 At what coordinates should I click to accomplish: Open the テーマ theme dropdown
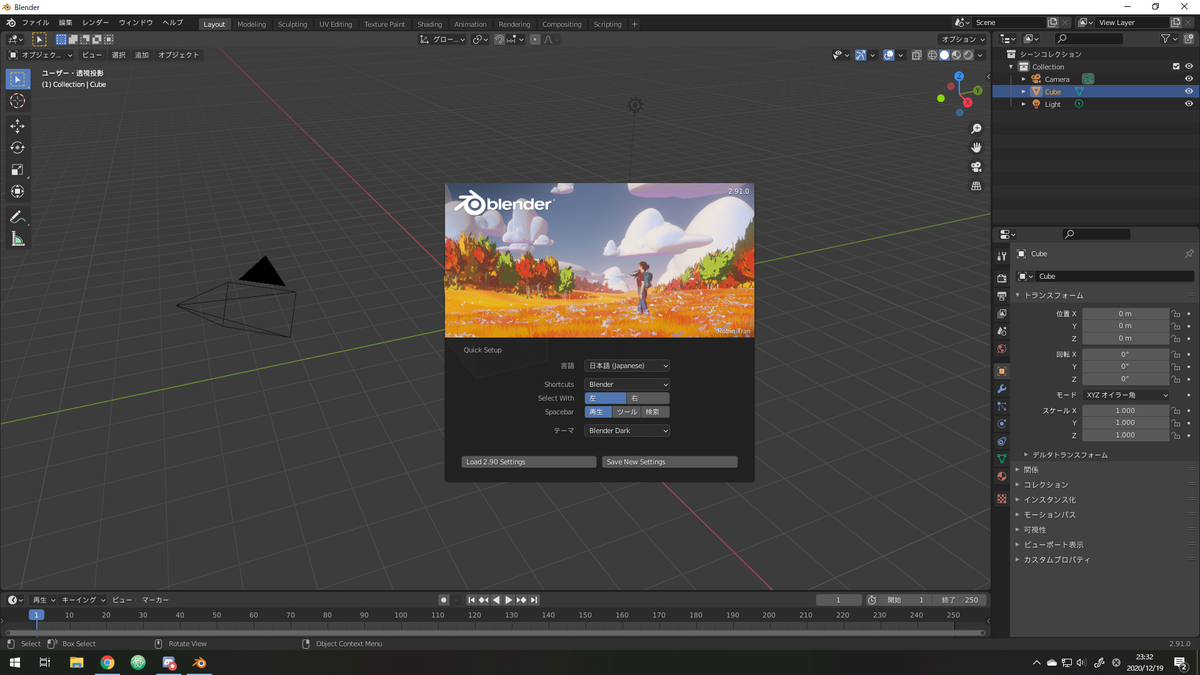pyautogui.click(x=627, y=431)
